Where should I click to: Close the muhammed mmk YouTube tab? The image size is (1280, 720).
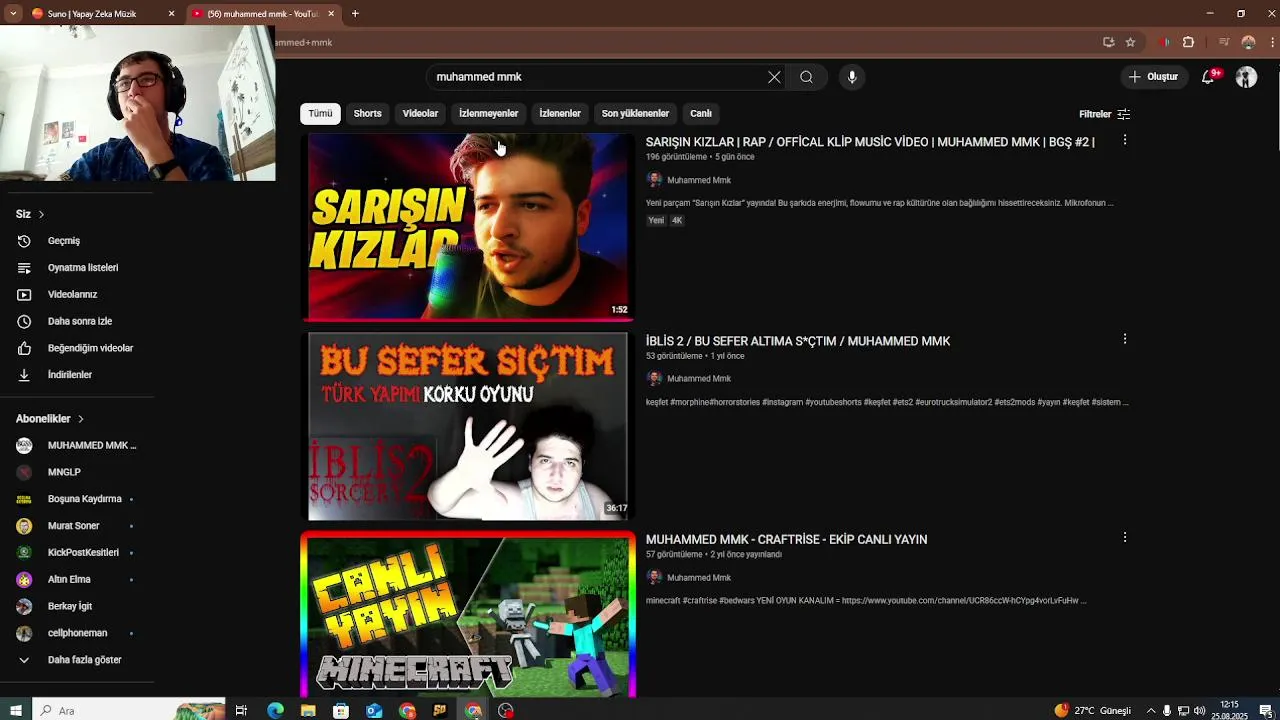coord(331,14)
